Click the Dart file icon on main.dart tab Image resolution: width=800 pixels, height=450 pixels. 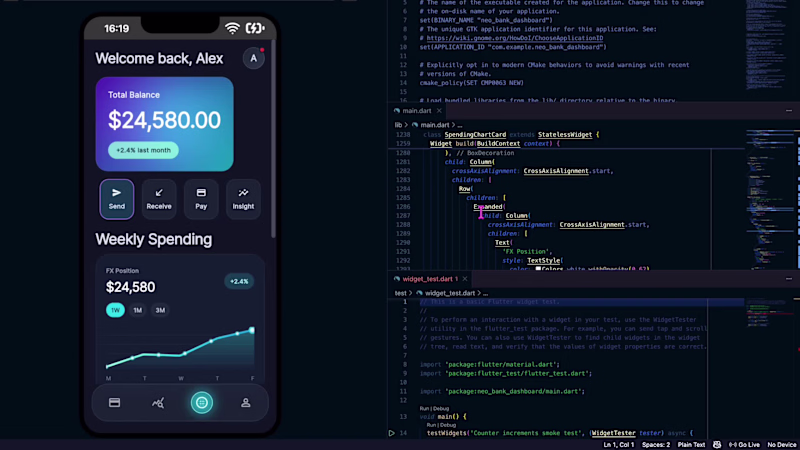396,111
